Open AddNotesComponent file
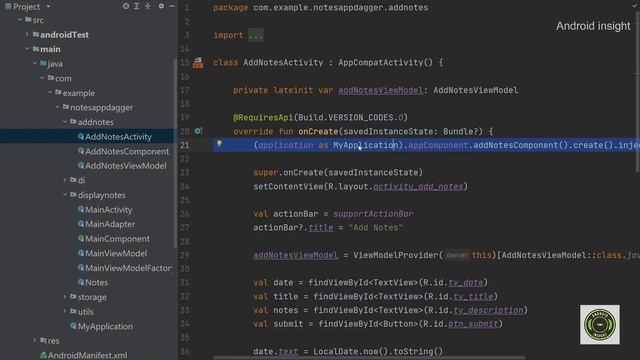Screen dimensions: 640x360 pyautogui.click(x=127, y=151)
